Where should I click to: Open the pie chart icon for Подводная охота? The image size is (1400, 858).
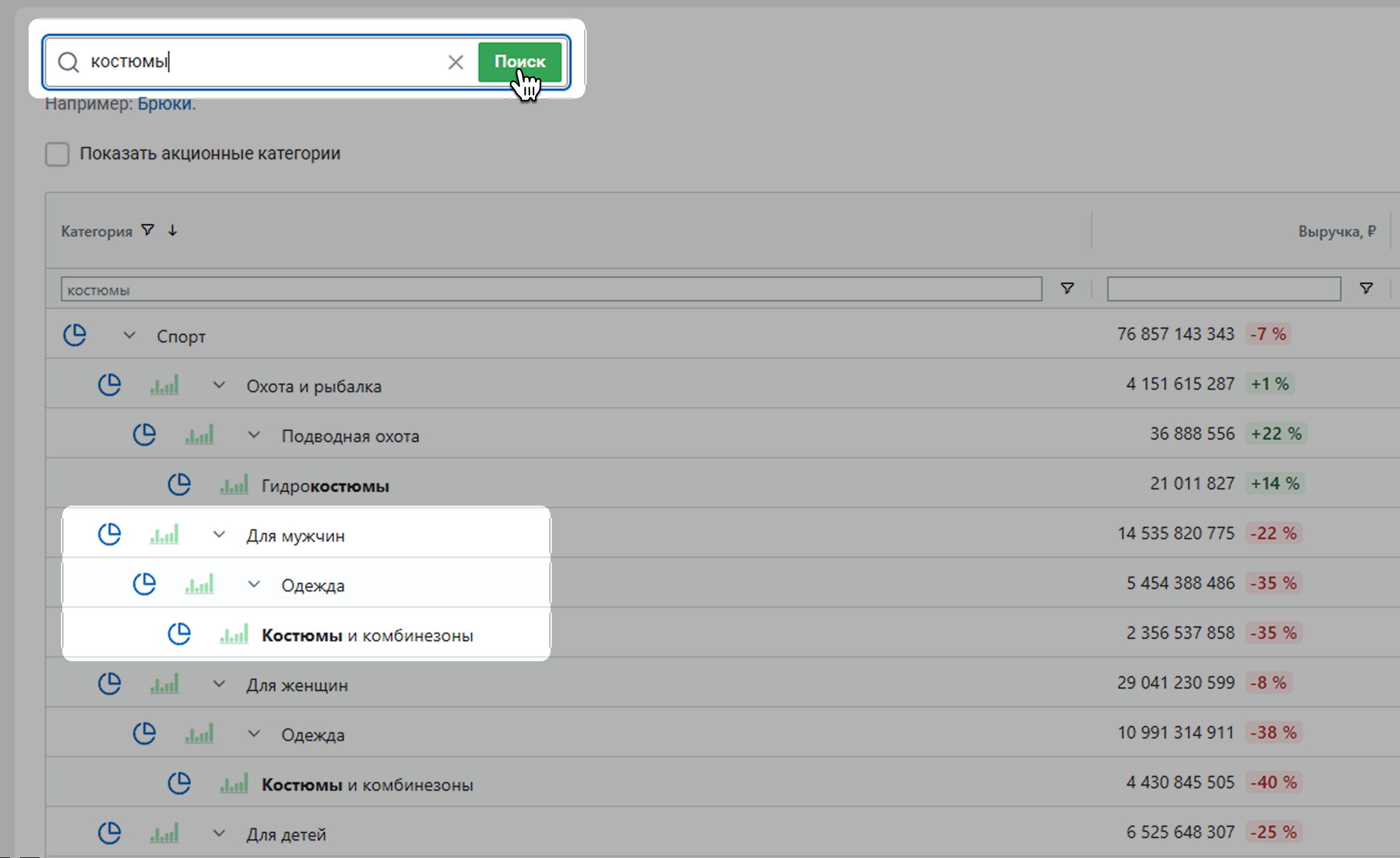[x=144, y=435]
